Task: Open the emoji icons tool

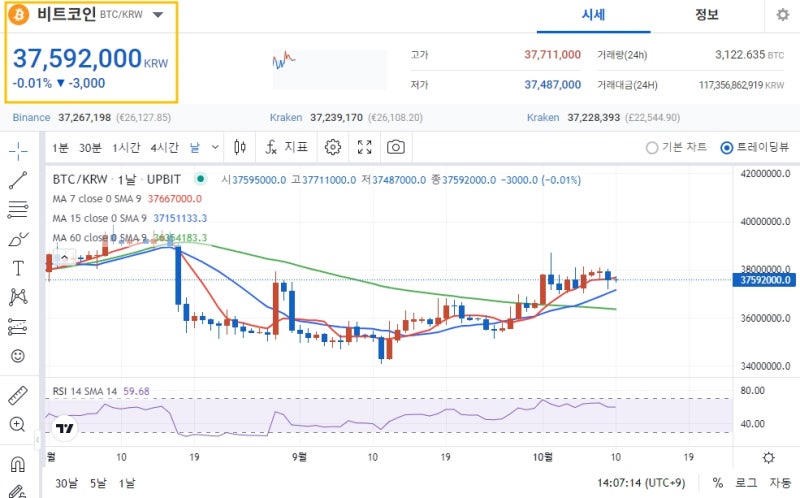Action: pyautogui.click(x=18, y=356)
